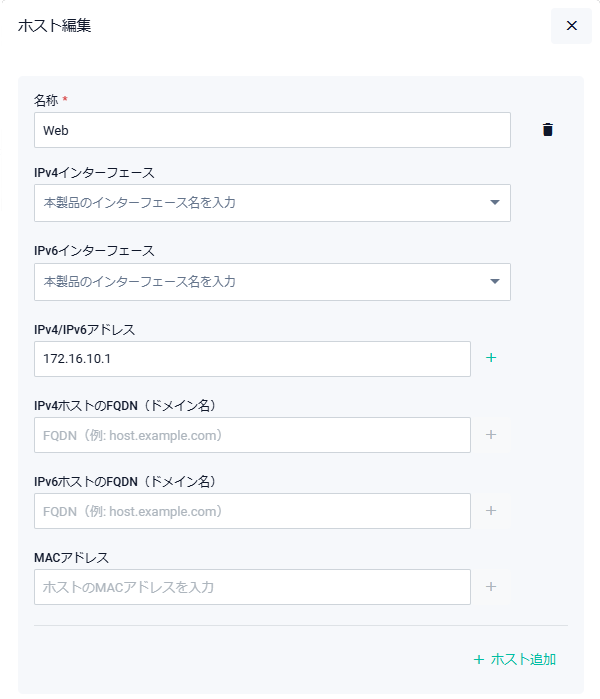The height and width of the screenshot is (699, 600).
Task: Add another MAC address with plus icon
Action: click(x=491, y=587)
